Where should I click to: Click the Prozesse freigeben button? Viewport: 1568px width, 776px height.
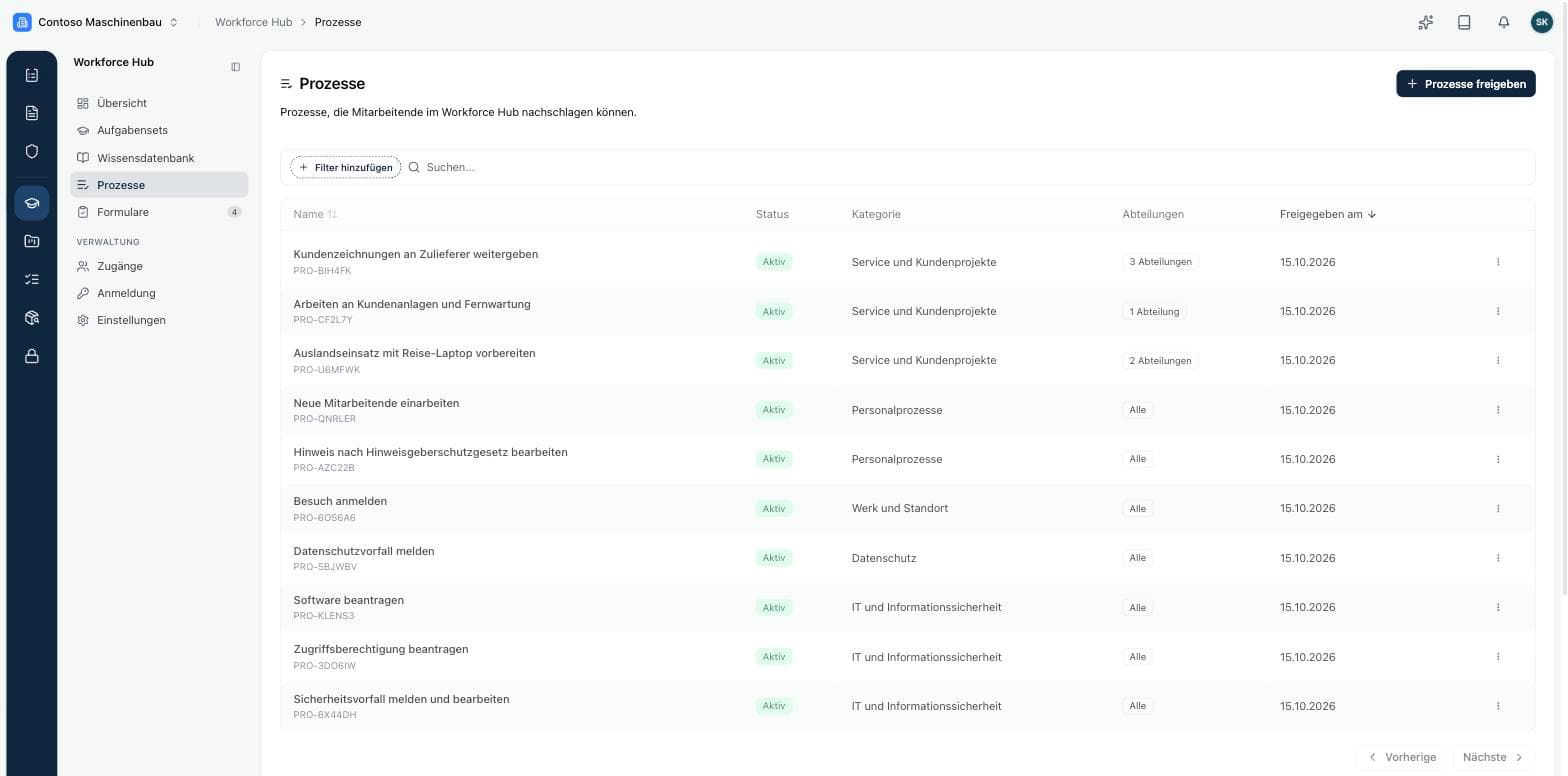click(1465, 84)
